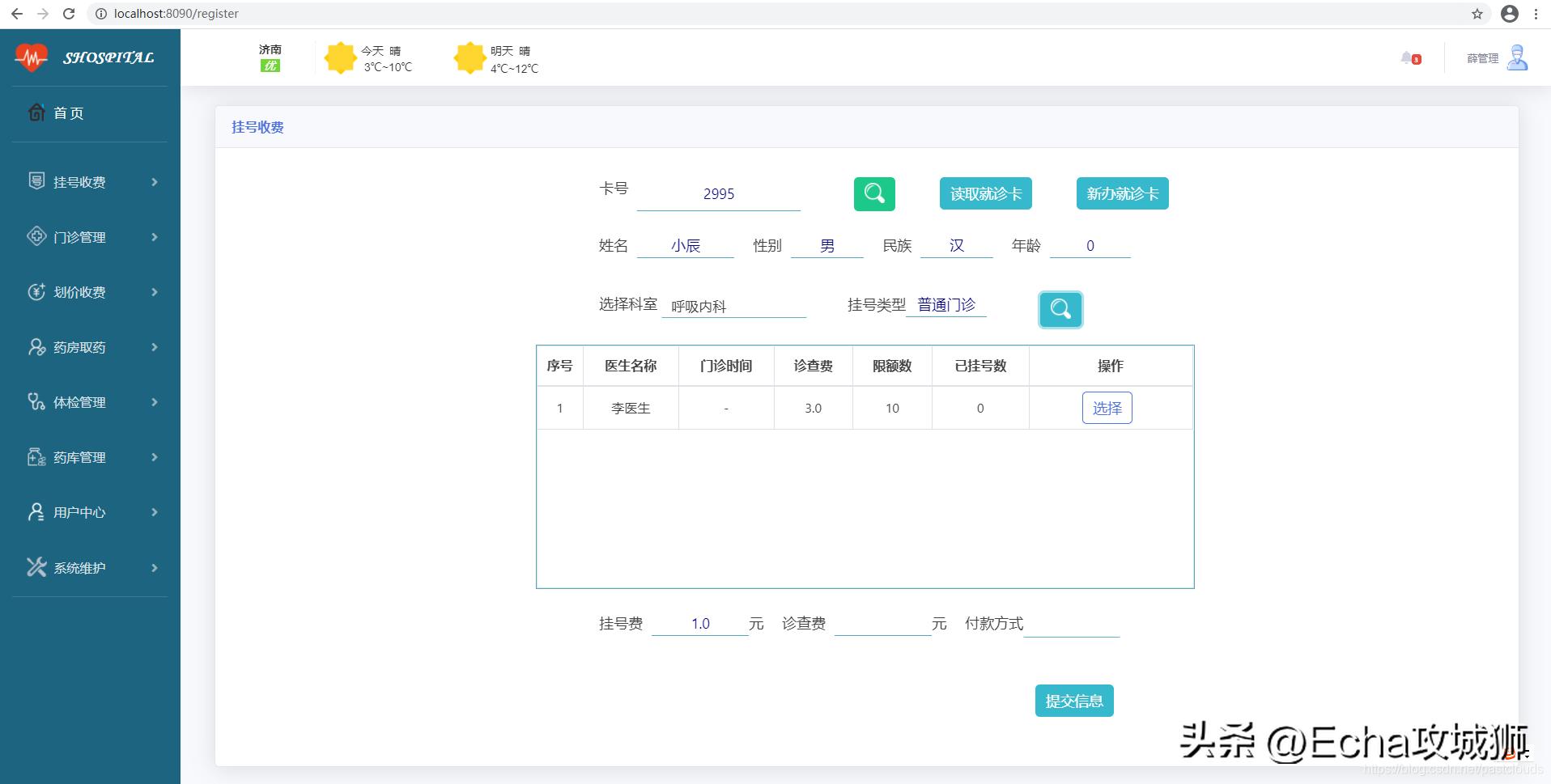Click the 门诊管理 outpatient management icon
This screenshot has height=784, width=1551.
point(36,236)
